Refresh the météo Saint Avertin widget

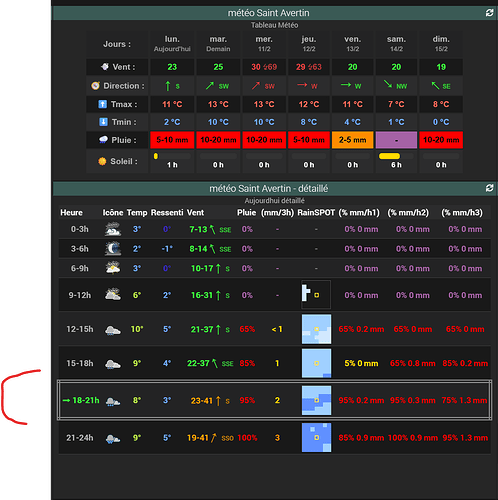pyautogui.click(x=489, y=13)
